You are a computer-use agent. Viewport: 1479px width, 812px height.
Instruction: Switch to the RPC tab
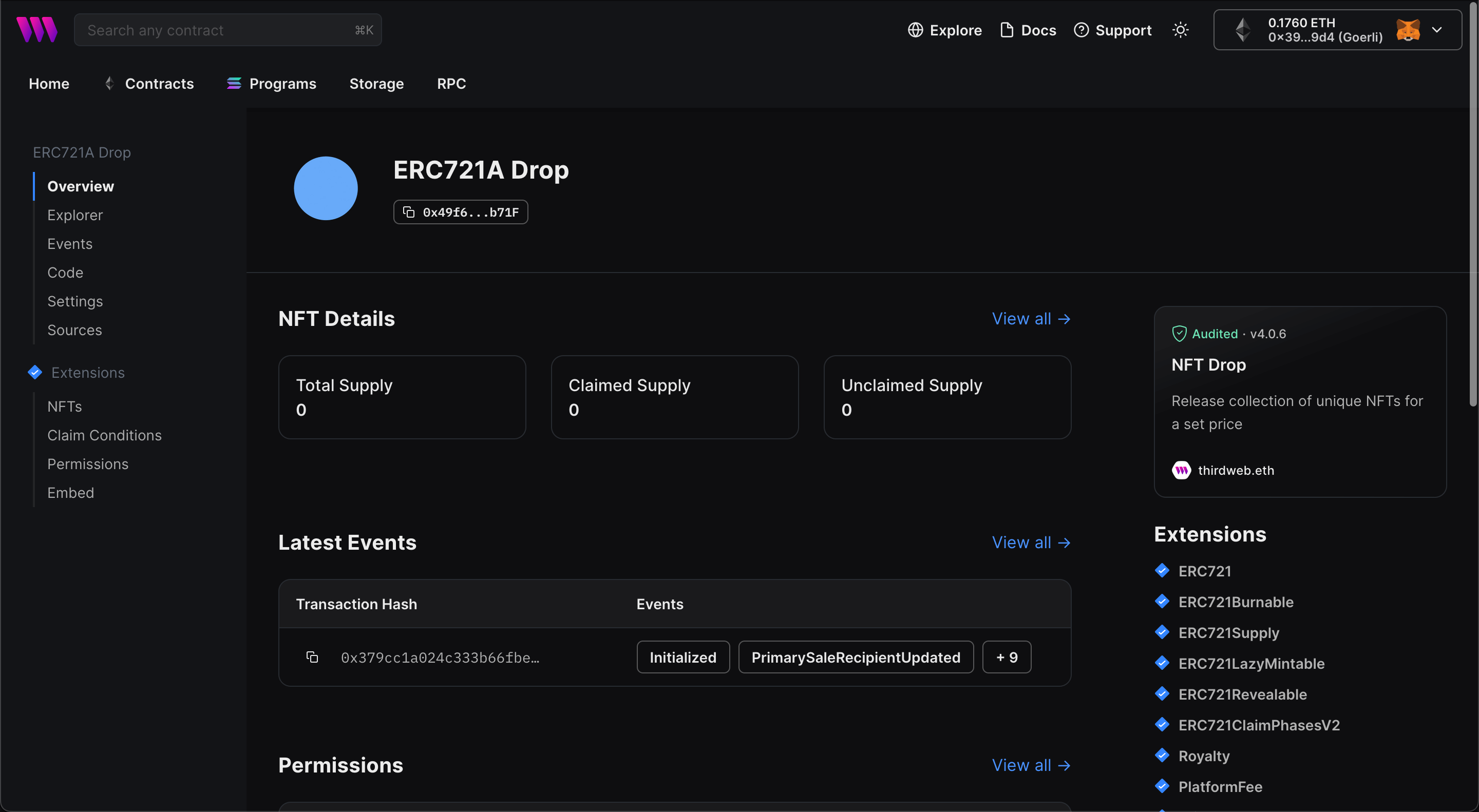[x=451, y=83]
